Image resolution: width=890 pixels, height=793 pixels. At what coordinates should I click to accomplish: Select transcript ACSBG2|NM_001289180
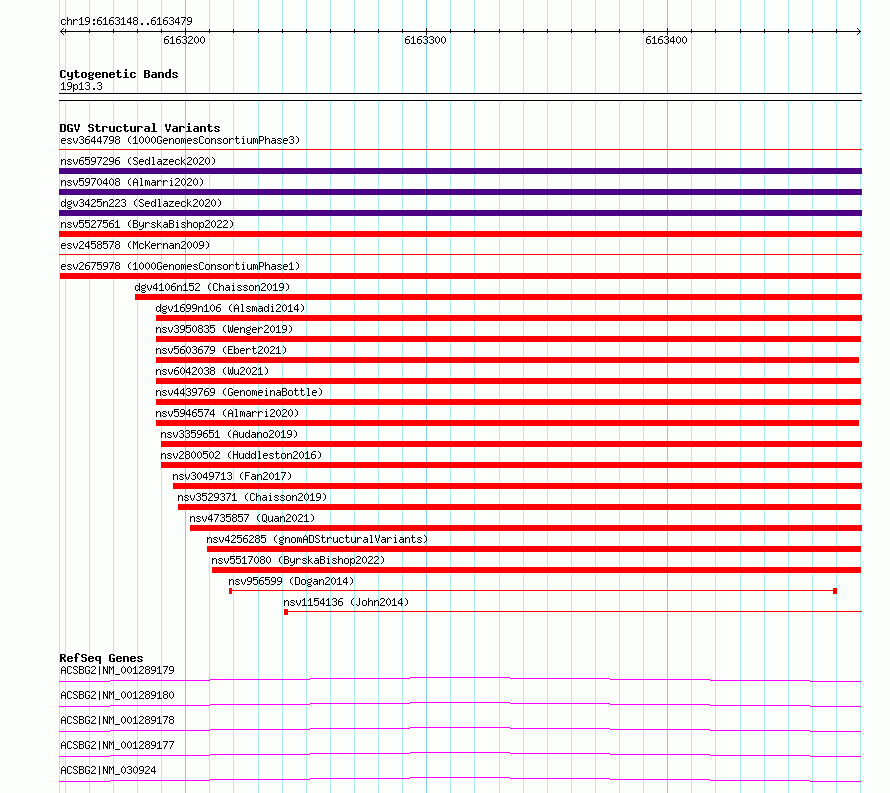[117, 695]
